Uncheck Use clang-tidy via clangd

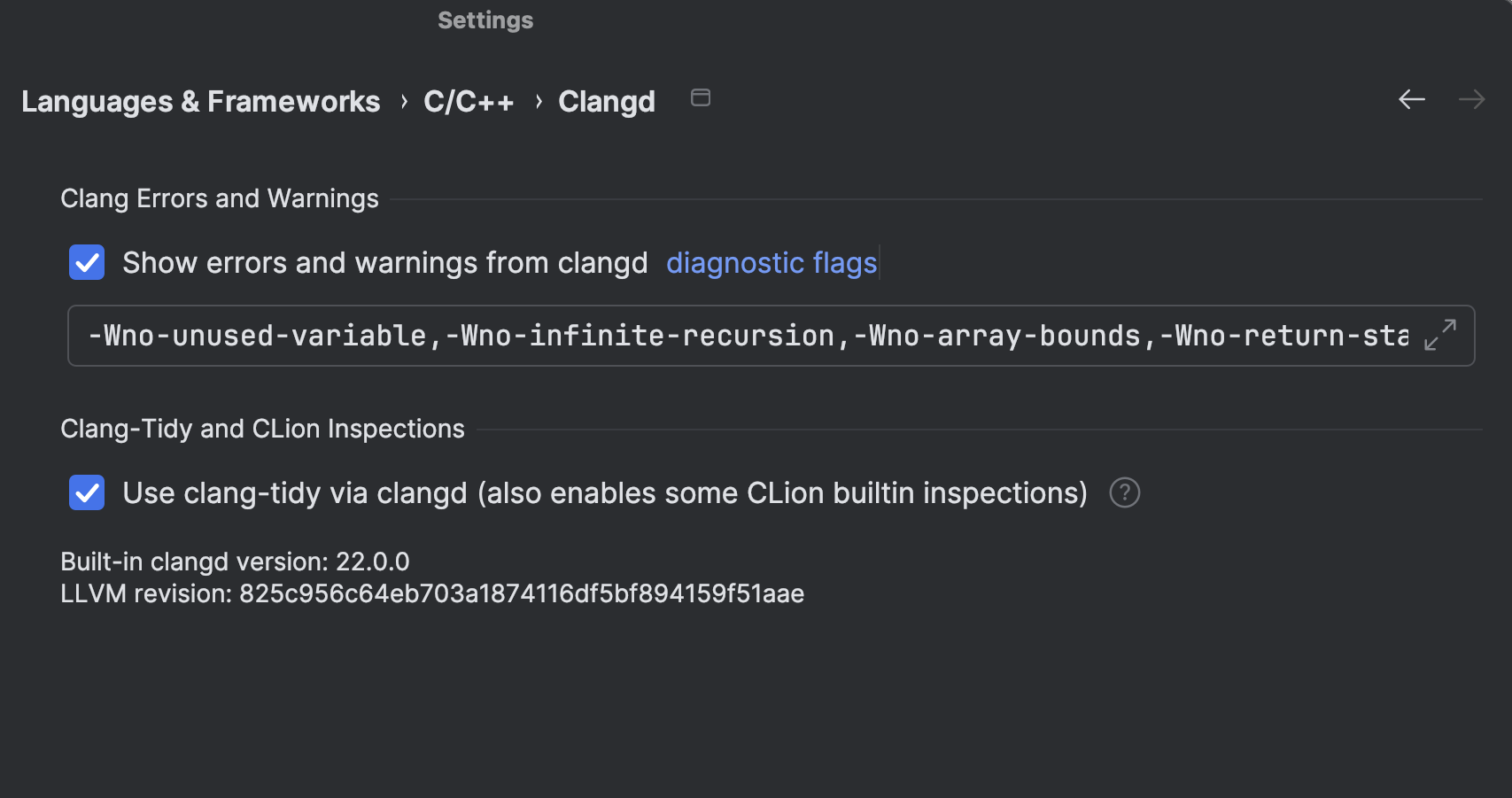tap(86, 493)
